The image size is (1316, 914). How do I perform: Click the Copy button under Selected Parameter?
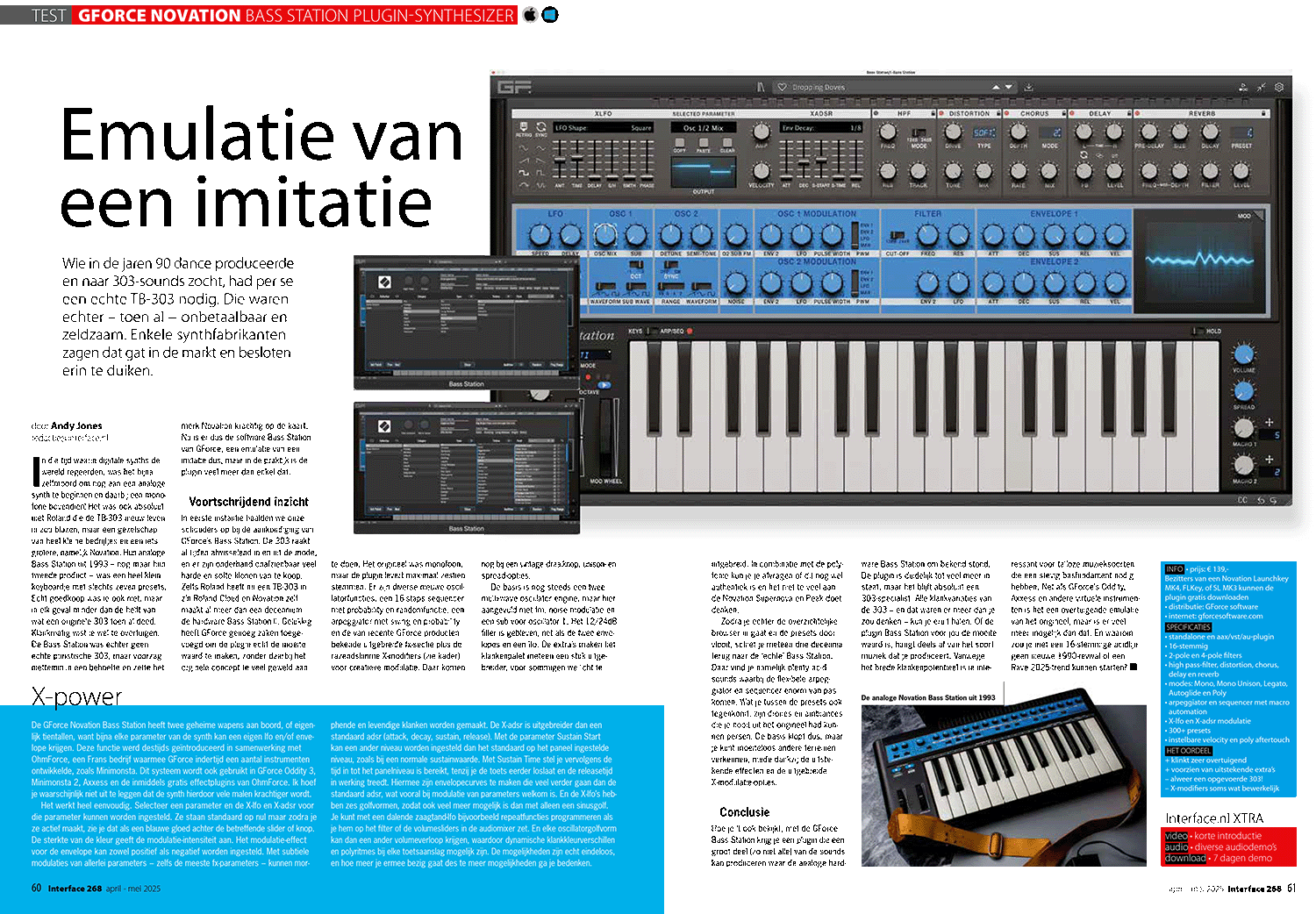click(680, 145)
